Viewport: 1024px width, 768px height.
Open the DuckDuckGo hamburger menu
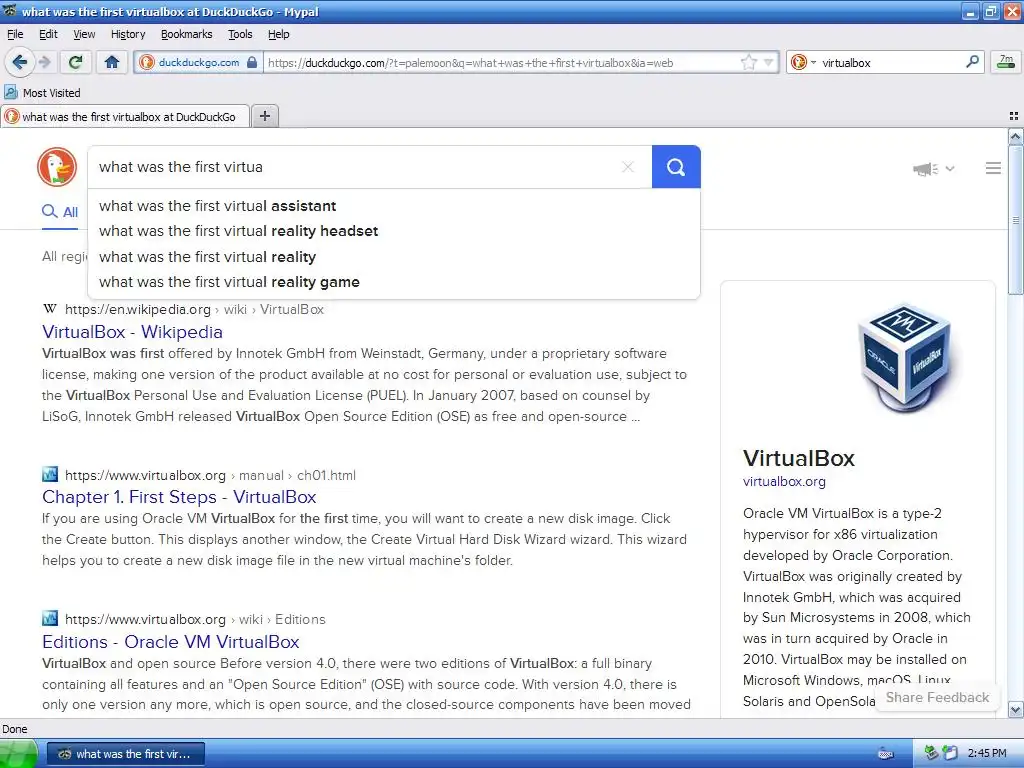pyautogui.click(x=993, y=168)
